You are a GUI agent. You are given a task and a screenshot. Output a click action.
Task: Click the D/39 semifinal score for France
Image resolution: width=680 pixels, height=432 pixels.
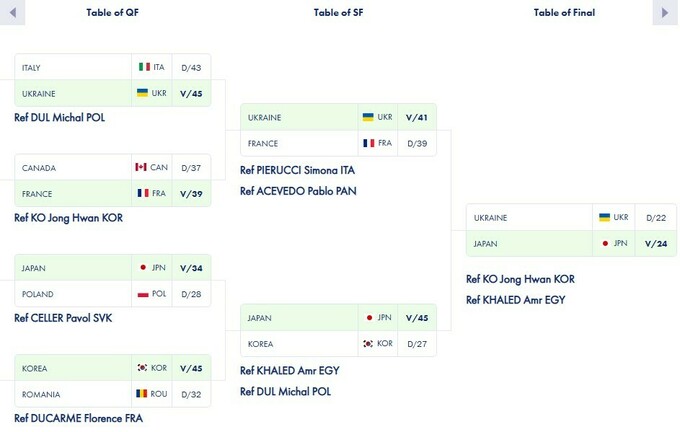pyautogui.click(x=417, y=143)
